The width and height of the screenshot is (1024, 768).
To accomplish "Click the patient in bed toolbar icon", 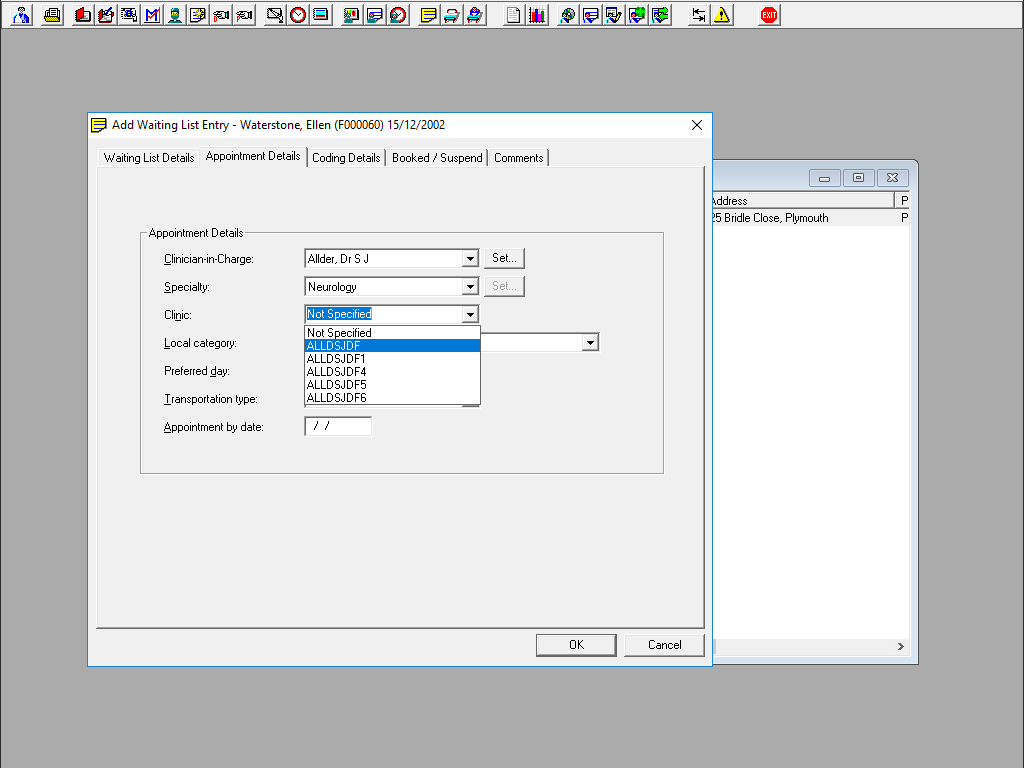I will click(475, 15).
